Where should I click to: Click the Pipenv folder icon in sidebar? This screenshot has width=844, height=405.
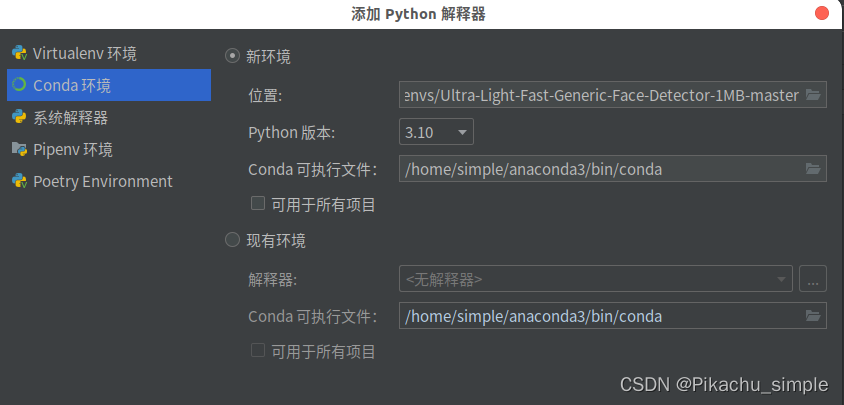(x=19, y=149)
